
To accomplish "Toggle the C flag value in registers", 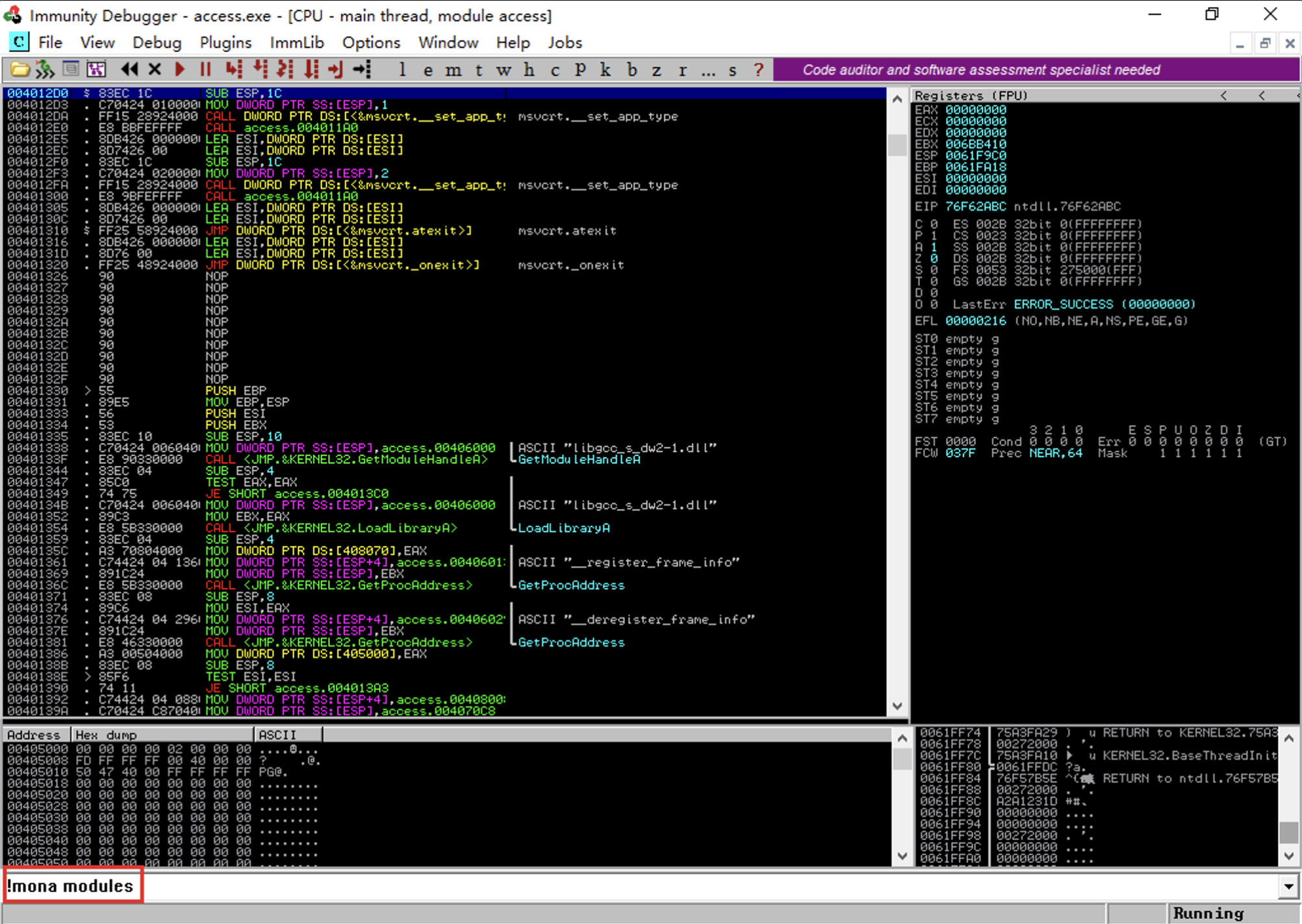I will [934, 224].
